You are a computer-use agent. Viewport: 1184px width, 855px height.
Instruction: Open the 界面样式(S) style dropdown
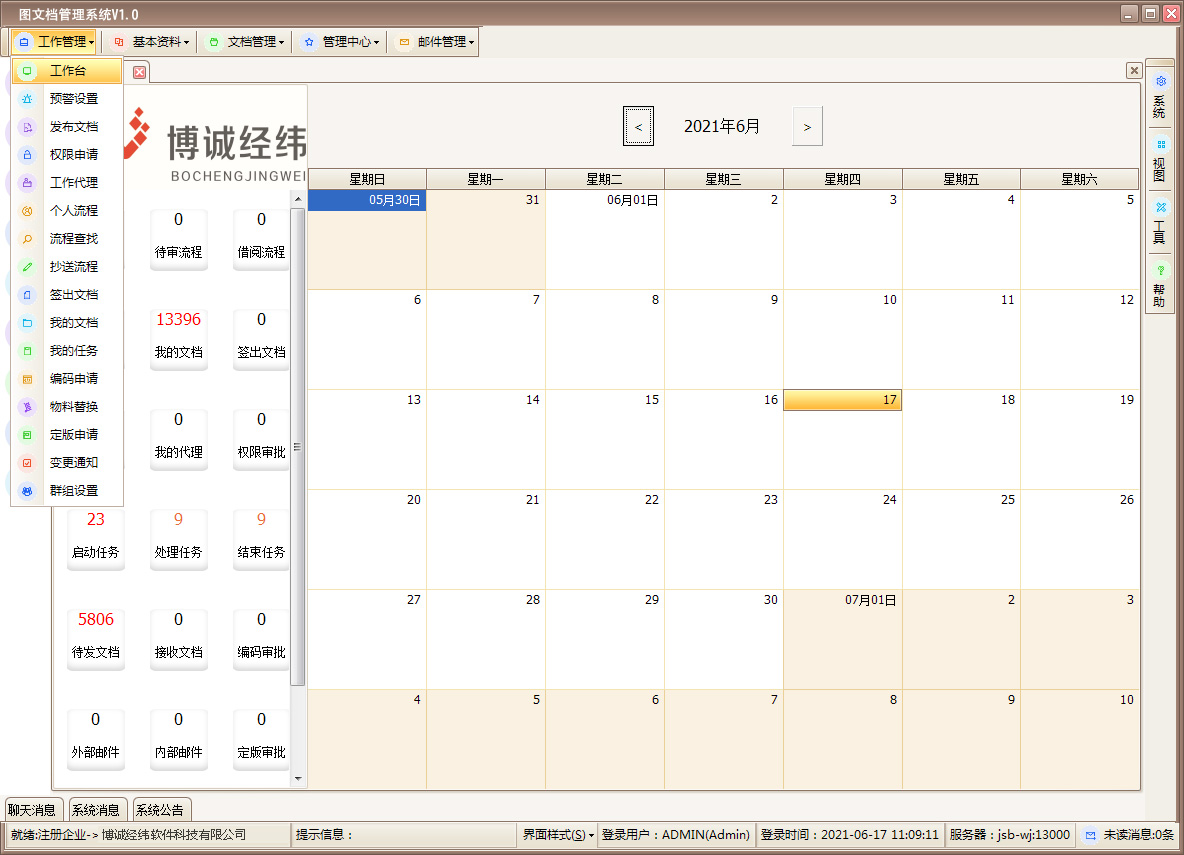click(x=557, y=834)
